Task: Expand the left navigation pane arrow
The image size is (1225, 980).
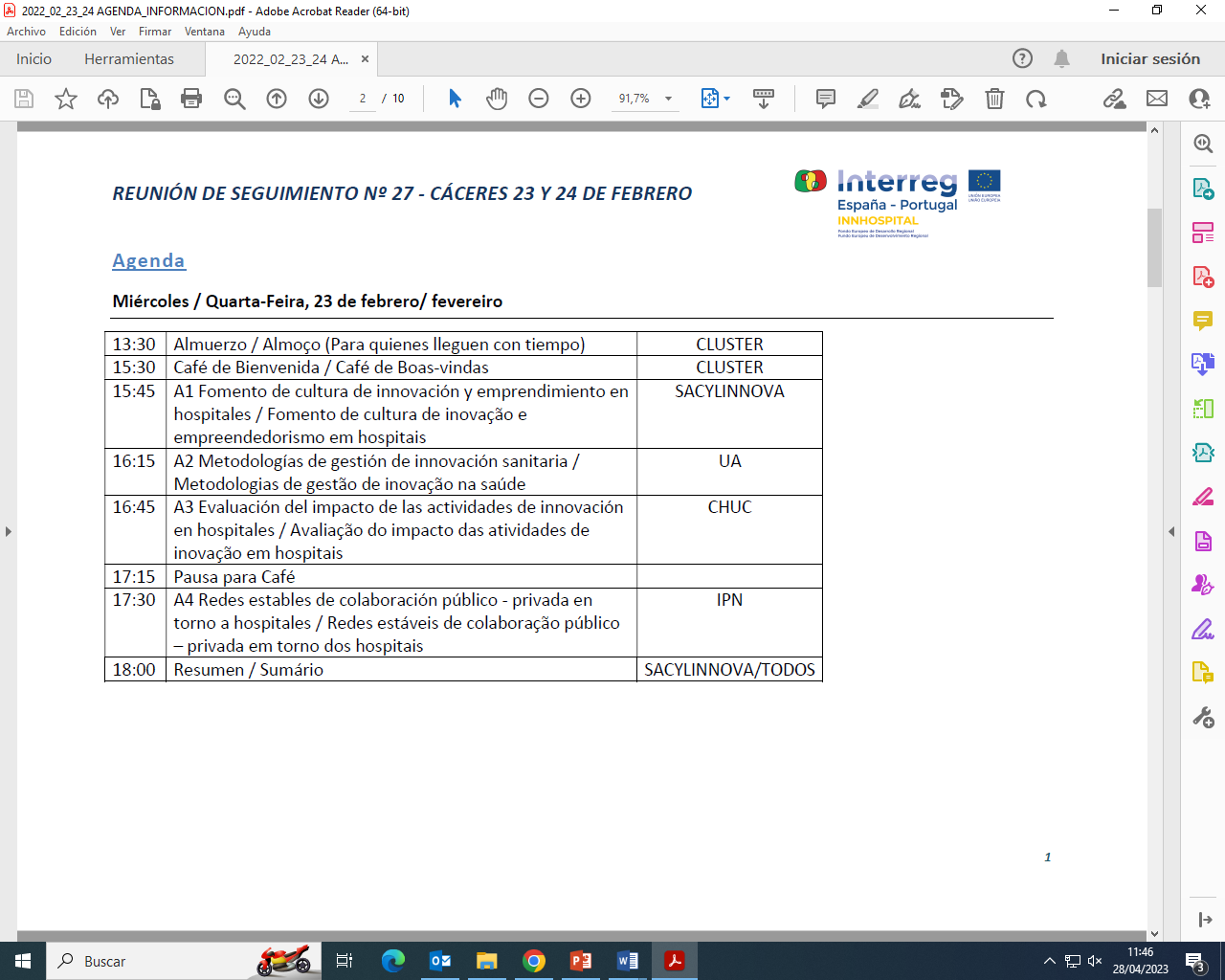Action: (x=9, y=531)
